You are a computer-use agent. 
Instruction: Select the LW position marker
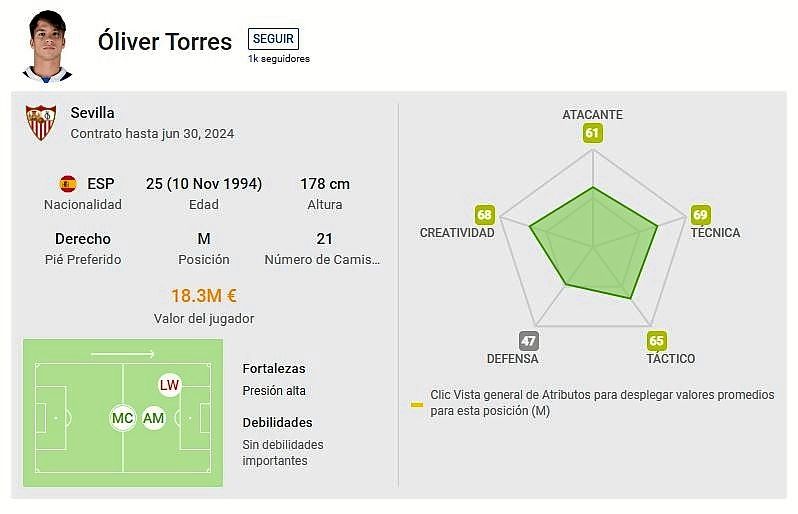point(169,385)
